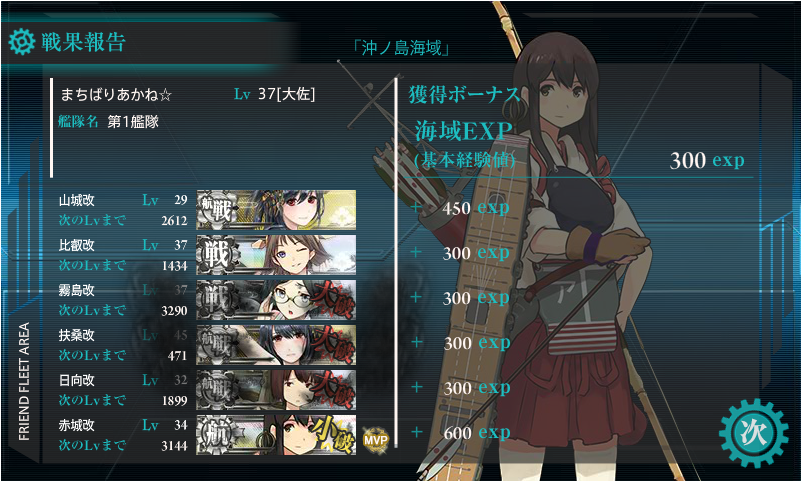Select the 山城改 ship banner

click(x=276, y=210)
